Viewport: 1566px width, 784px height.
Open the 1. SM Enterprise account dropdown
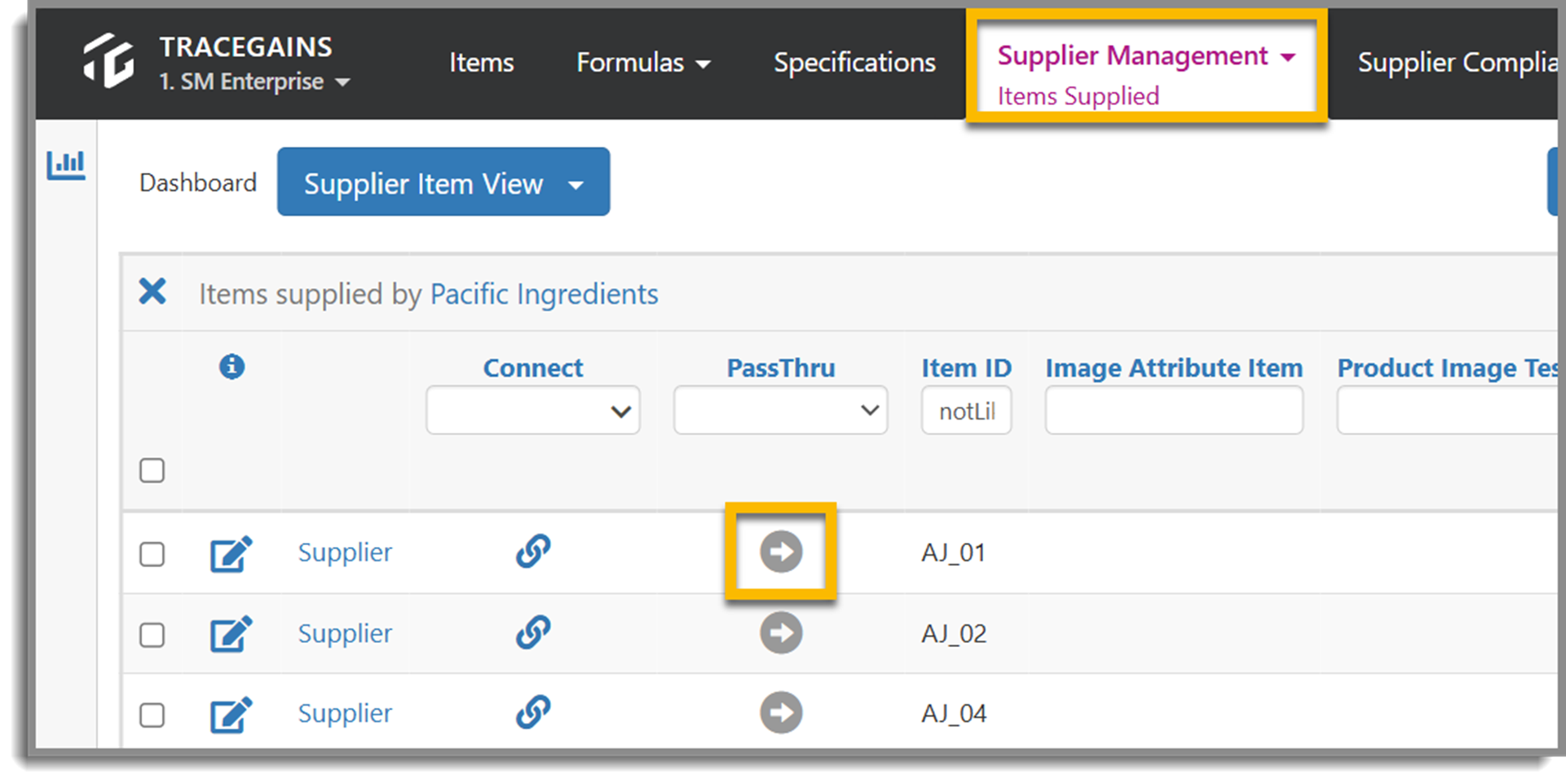(x=254, y=81)
